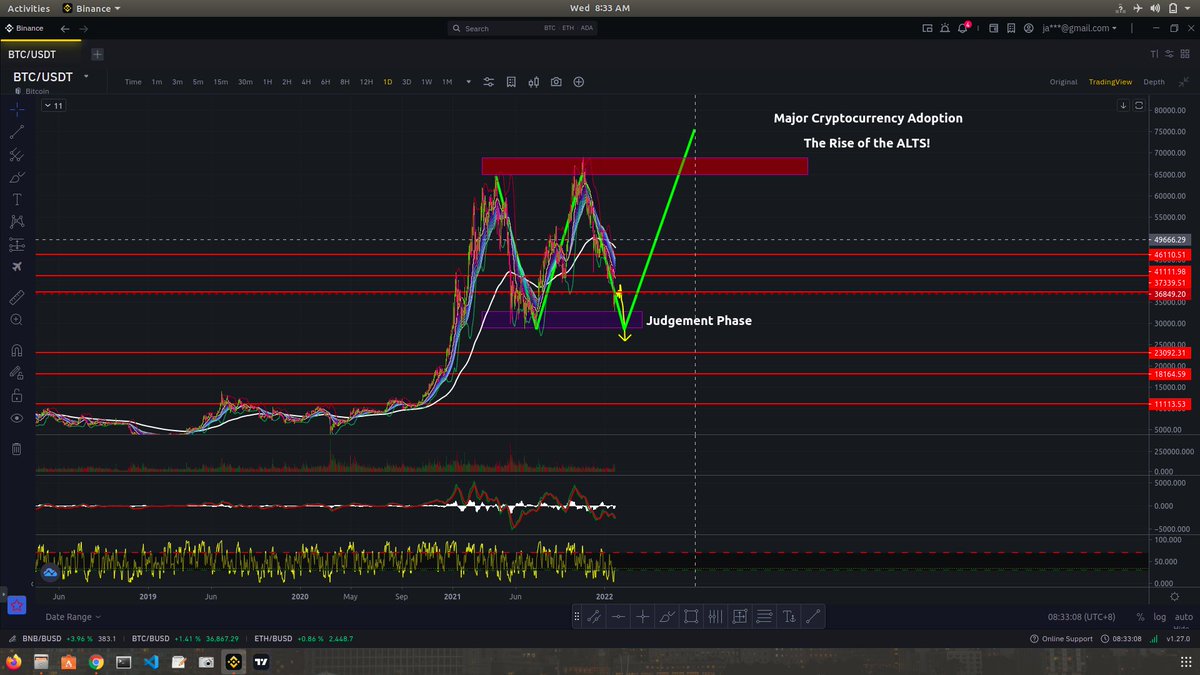This screenshot has height=675, width=1200.
Task: Open the favorites star toolbar button
Action: point(16,604)
